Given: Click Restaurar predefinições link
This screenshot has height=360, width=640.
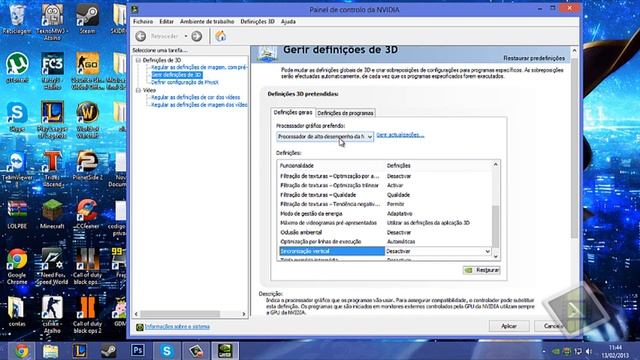Looking at the screenshot, I should pos(534,58).
